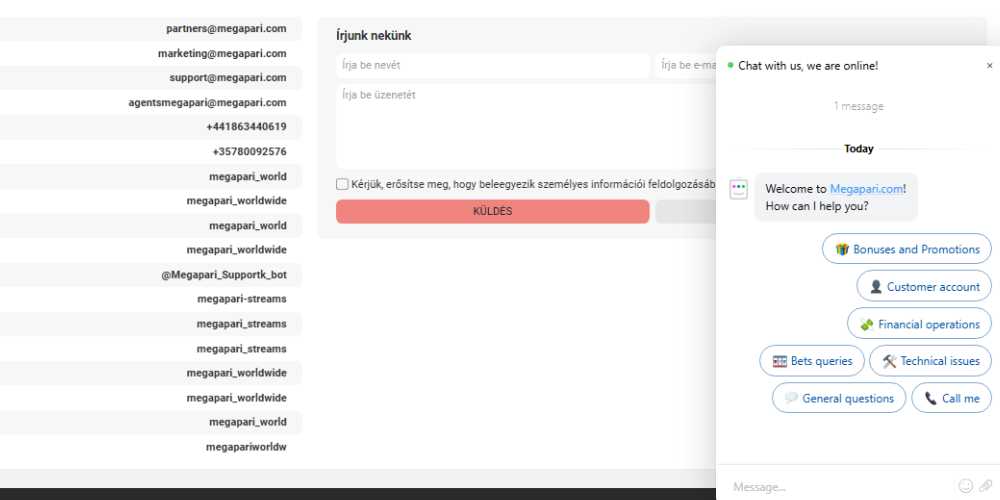
Task: Pick the Financial operations chat option
Action: 919,324
